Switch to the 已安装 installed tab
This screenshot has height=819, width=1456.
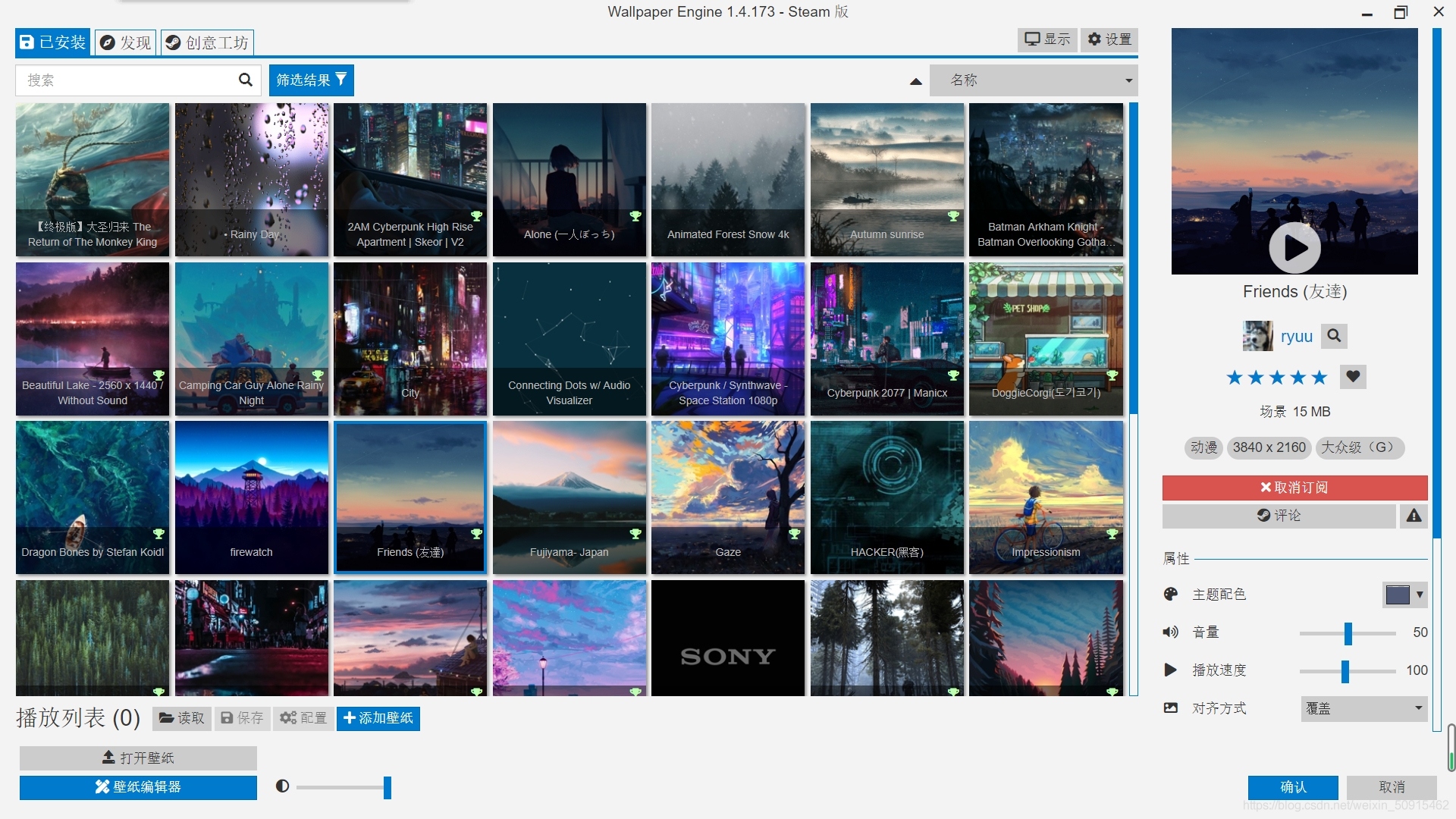(x=53, y=42)
